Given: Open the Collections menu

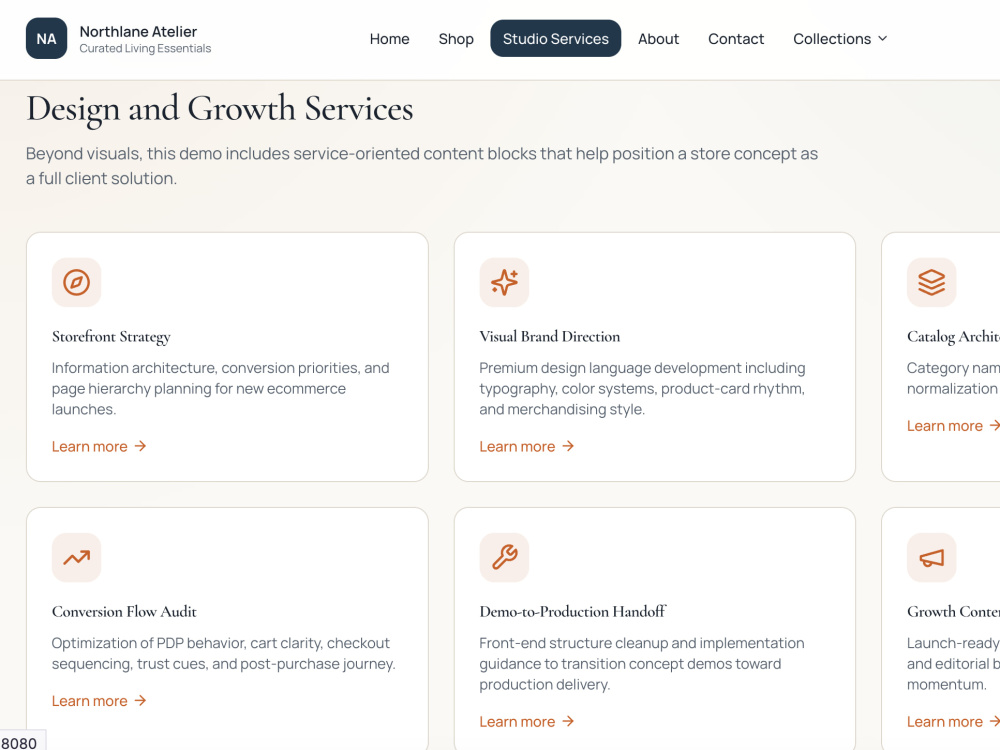Looking at the screenshot, I should pos(840,39).
